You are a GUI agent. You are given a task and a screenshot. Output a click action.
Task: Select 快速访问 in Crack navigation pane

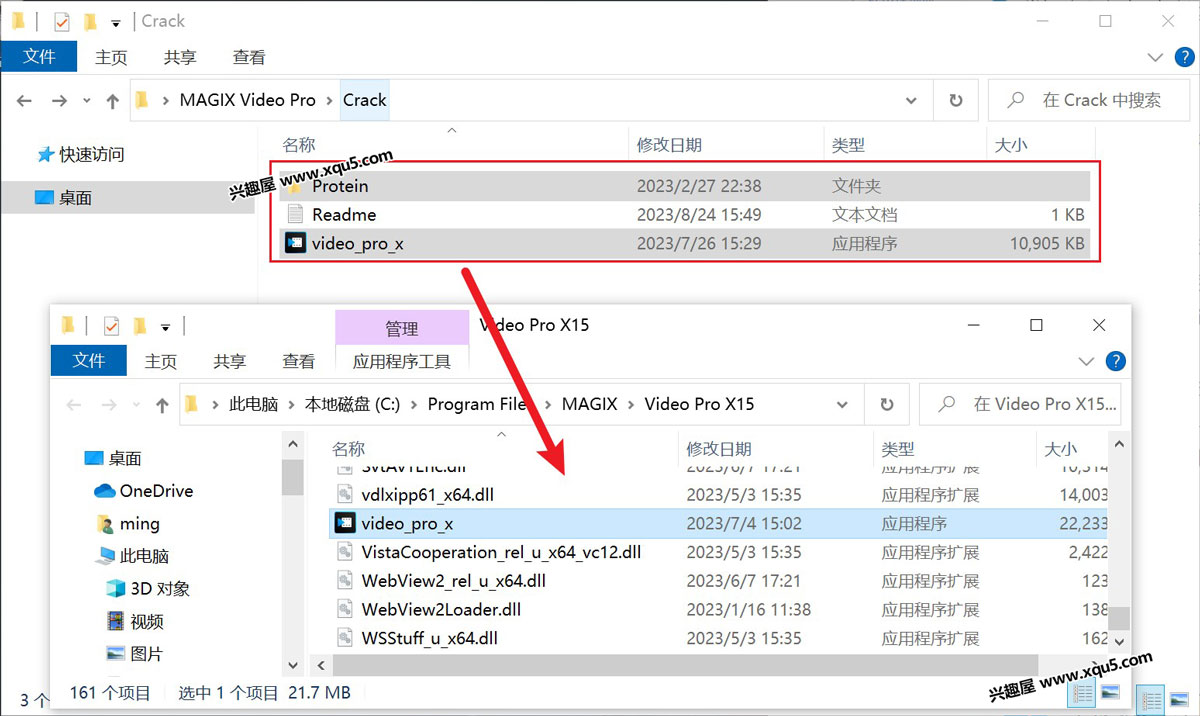(x=81, y=155)
